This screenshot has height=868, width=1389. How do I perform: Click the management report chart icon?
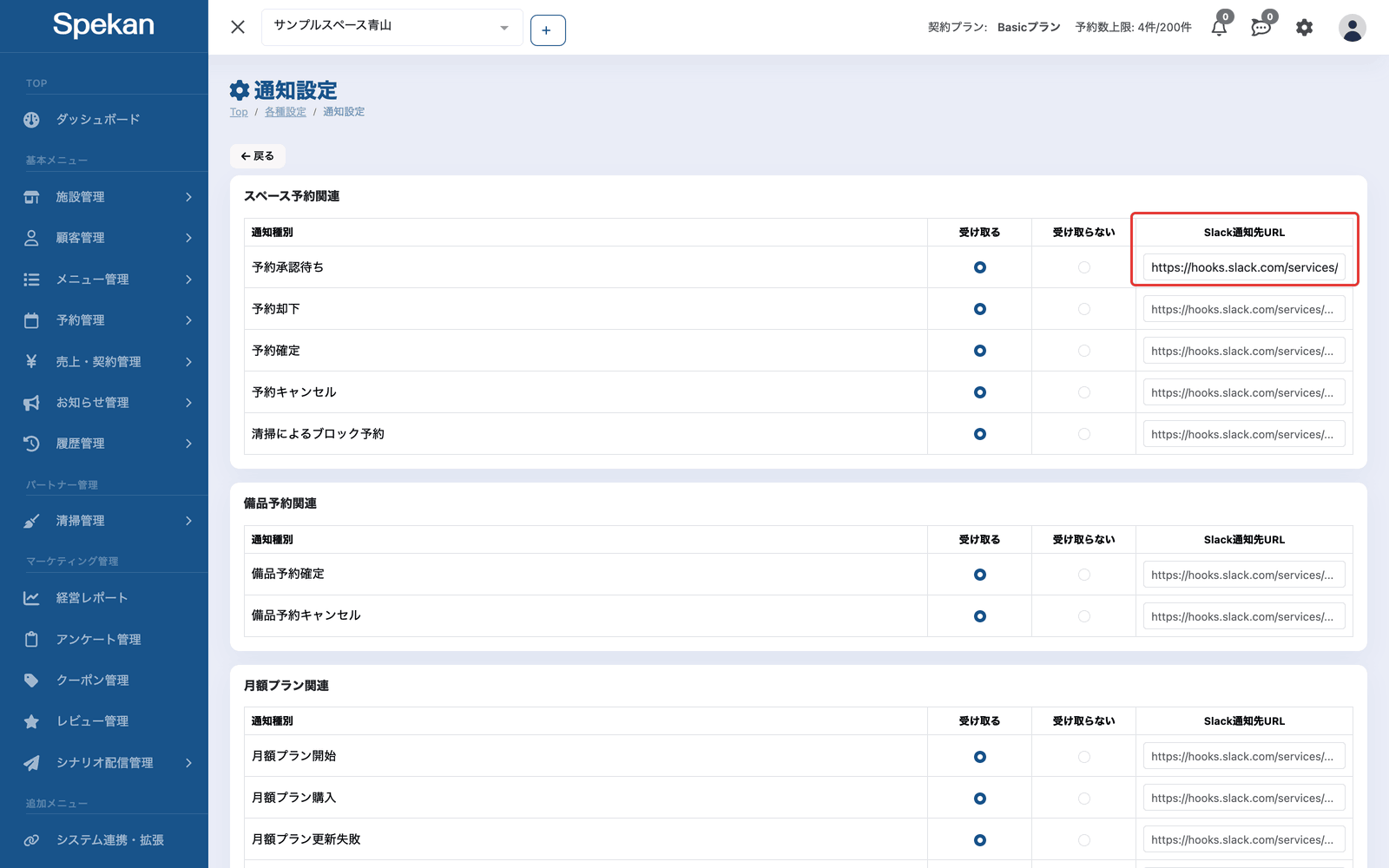pos(31,598)
